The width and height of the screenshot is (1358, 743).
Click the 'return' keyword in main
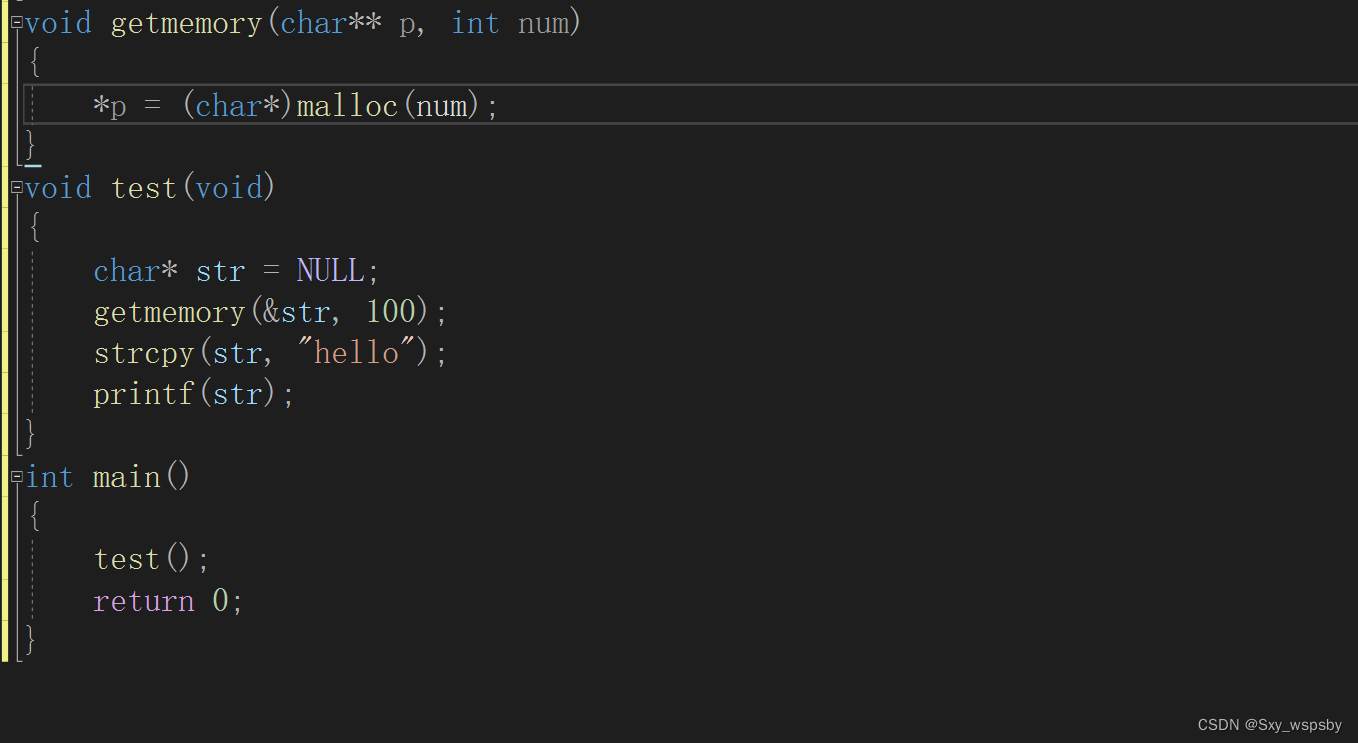[x=143, y=601]
